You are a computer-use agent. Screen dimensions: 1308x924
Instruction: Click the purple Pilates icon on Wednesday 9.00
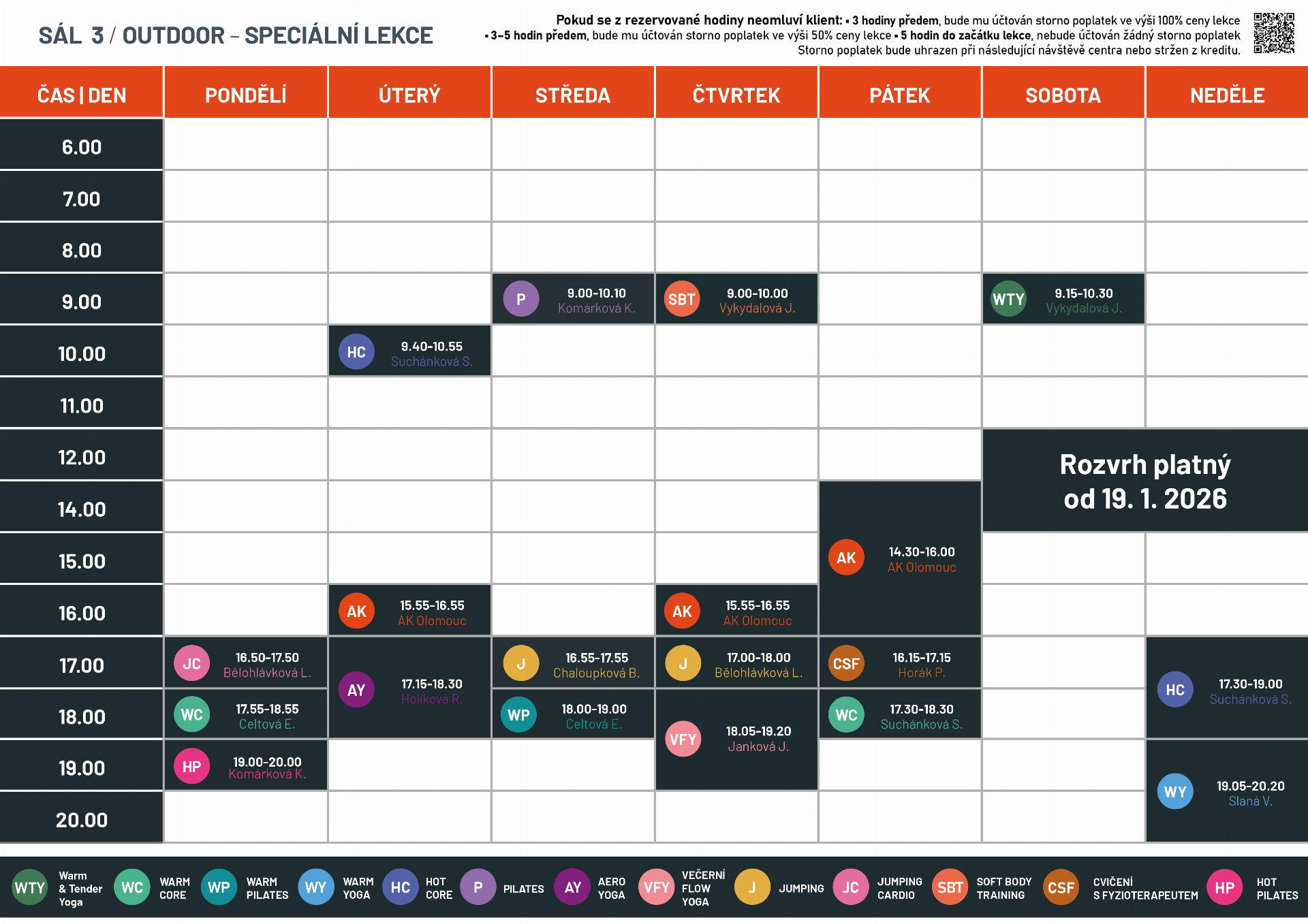point(521,300)
